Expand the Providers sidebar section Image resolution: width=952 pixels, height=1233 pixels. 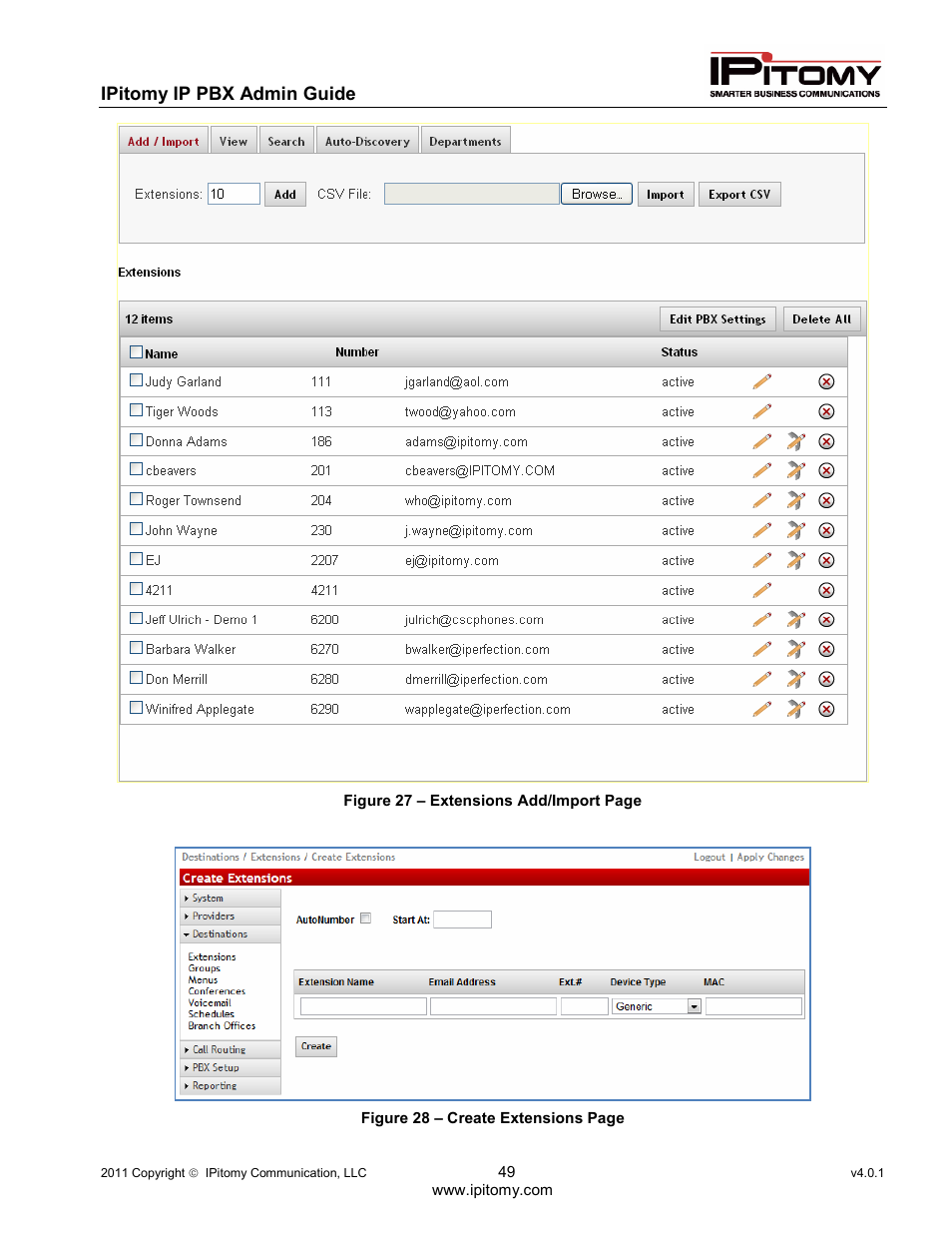(x=231, y=917)
